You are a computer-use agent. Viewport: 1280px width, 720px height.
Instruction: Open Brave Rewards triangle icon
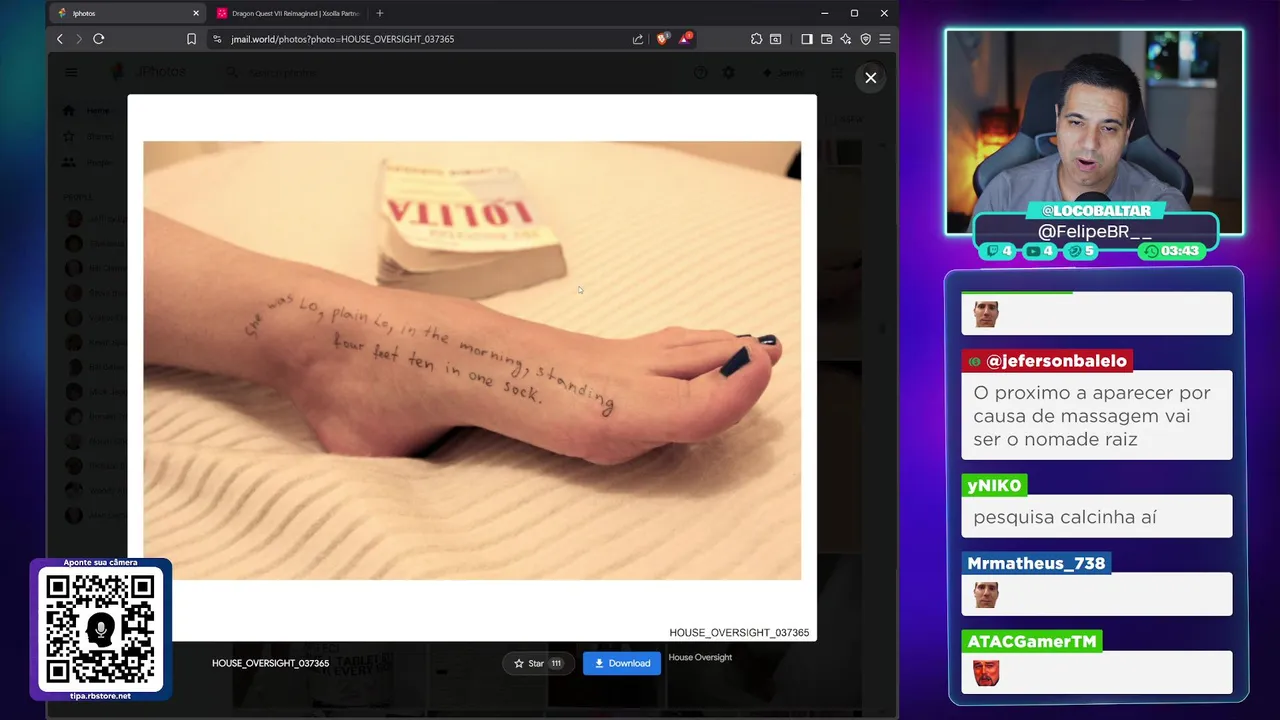[685, 39]
